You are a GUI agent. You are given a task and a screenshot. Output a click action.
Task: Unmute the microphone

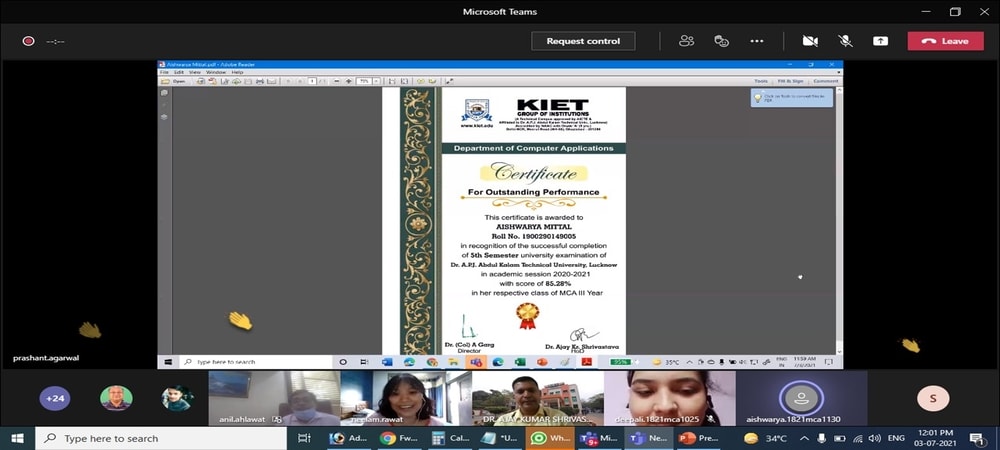coord(845,41)
